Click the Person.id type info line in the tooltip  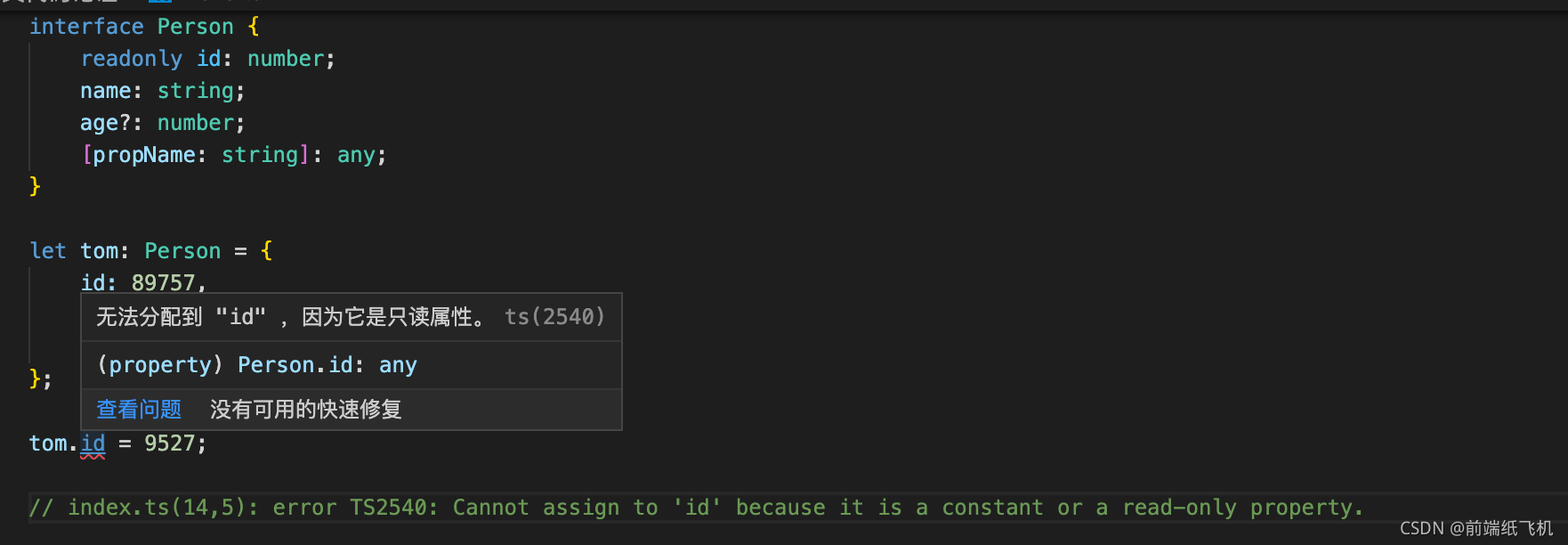click(x=257, y=364)
